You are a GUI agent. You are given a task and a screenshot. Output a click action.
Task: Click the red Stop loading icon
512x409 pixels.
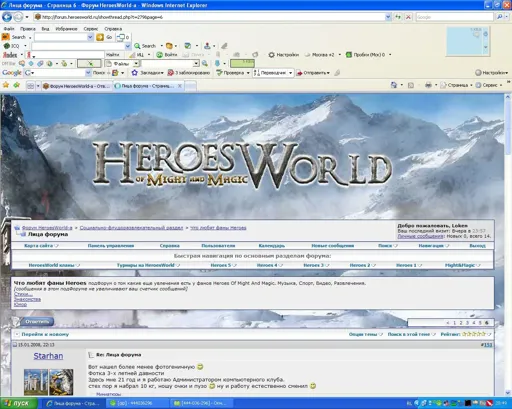pos(408,17)
